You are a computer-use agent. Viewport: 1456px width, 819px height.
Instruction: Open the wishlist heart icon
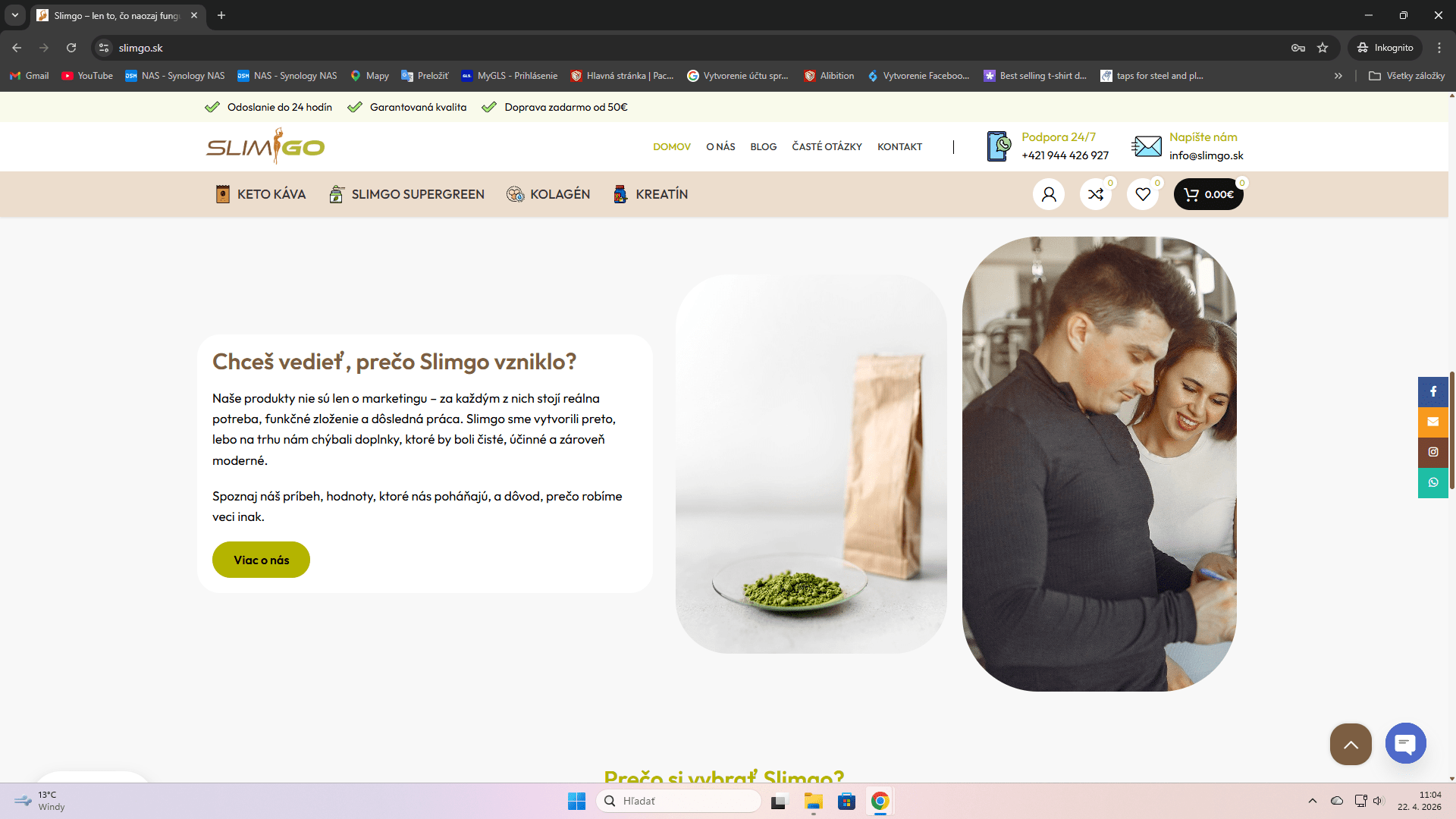(1142, 194)
